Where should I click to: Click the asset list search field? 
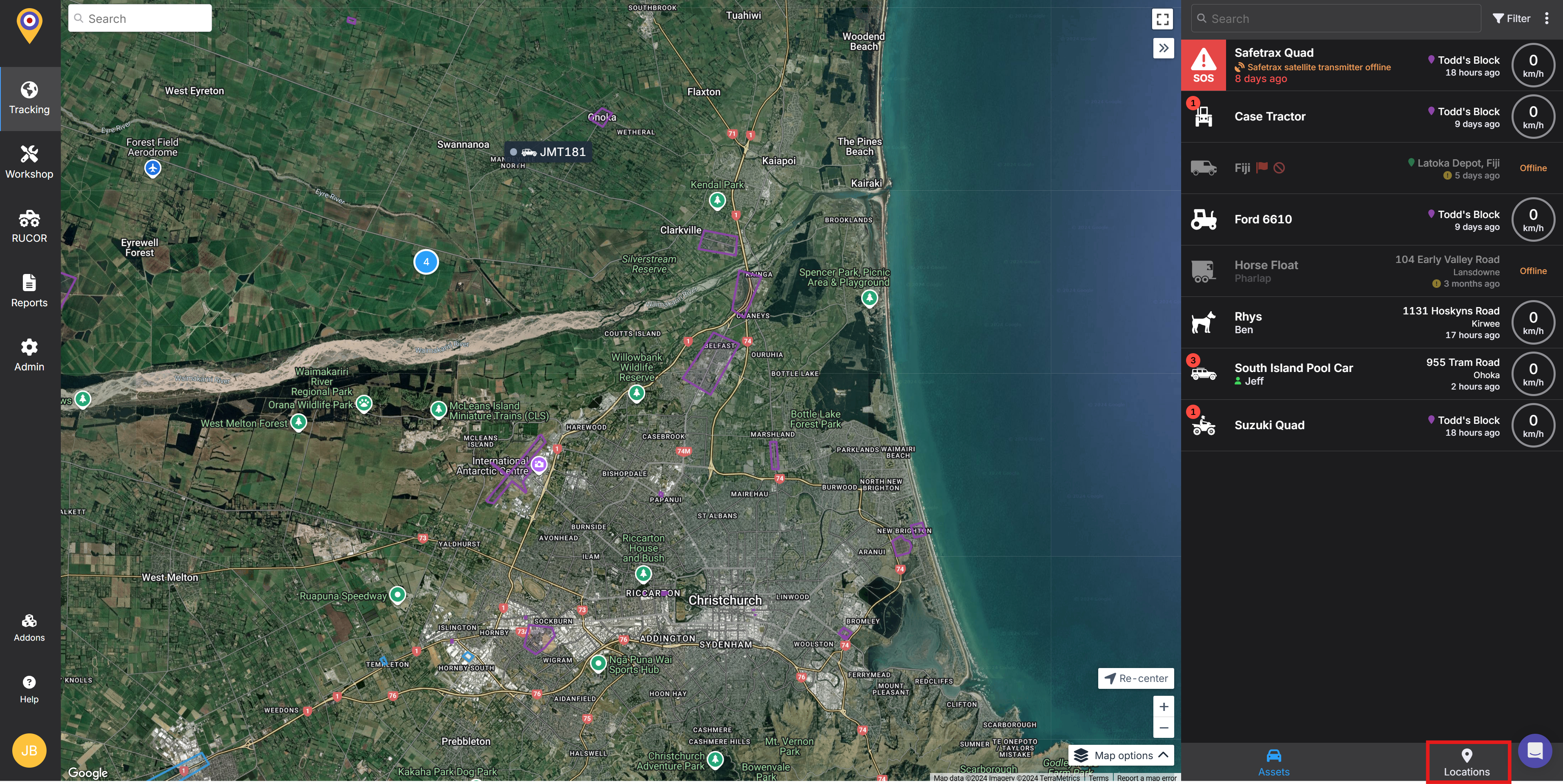[x=1336, y=18]
